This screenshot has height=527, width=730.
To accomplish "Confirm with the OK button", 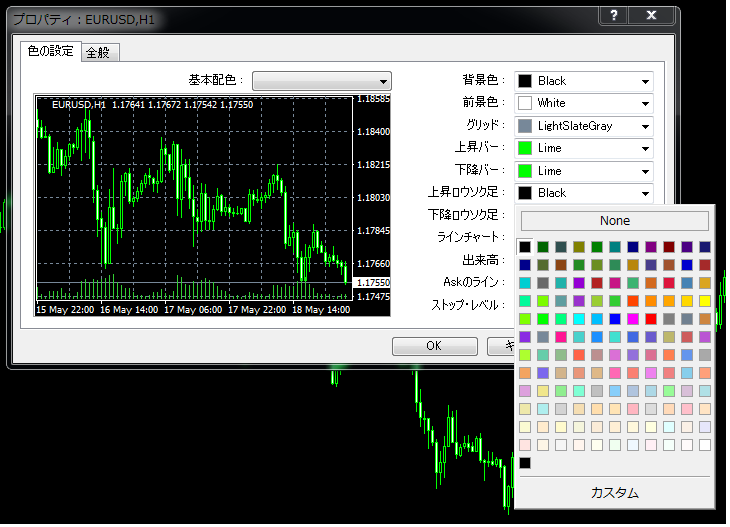I will coord(435,346).
